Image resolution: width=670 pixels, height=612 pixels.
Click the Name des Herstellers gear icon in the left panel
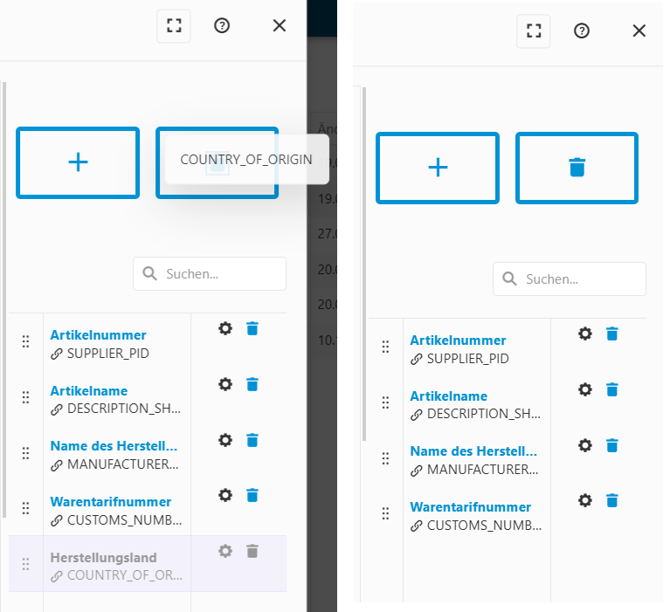point(225,440)
